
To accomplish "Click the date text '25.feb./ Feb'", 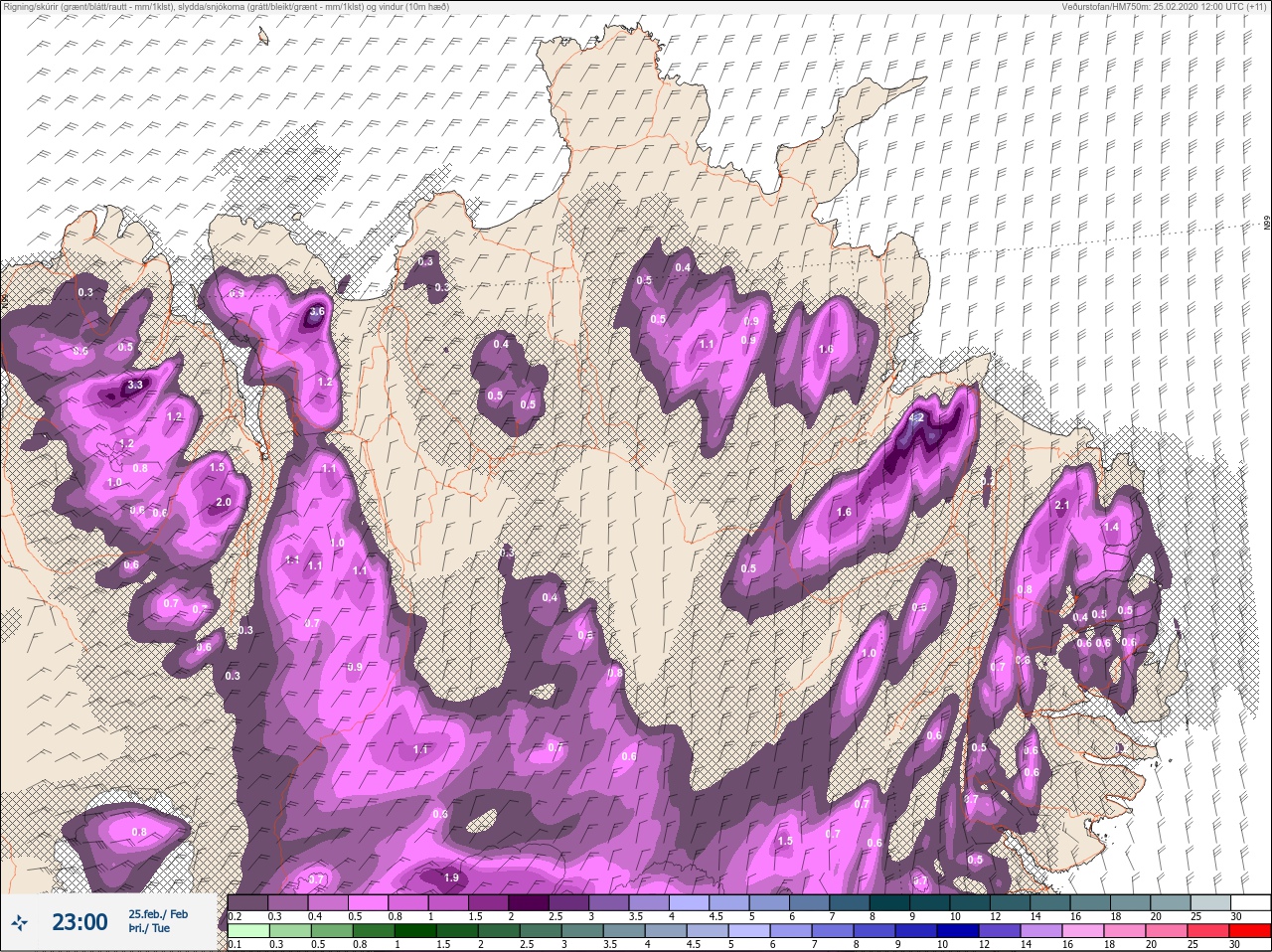I will [158, 913].
